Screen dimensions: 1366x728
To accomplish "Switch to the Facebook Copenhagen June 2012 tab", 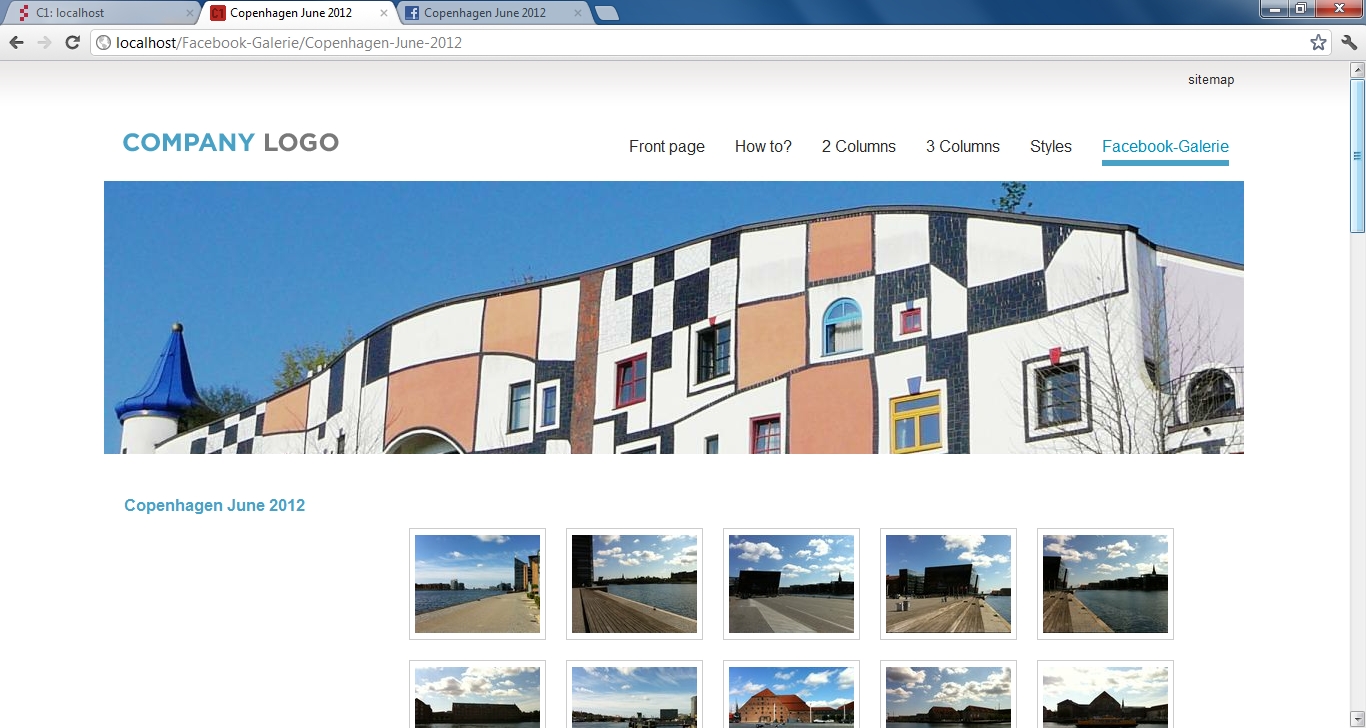I will point(485,13).
